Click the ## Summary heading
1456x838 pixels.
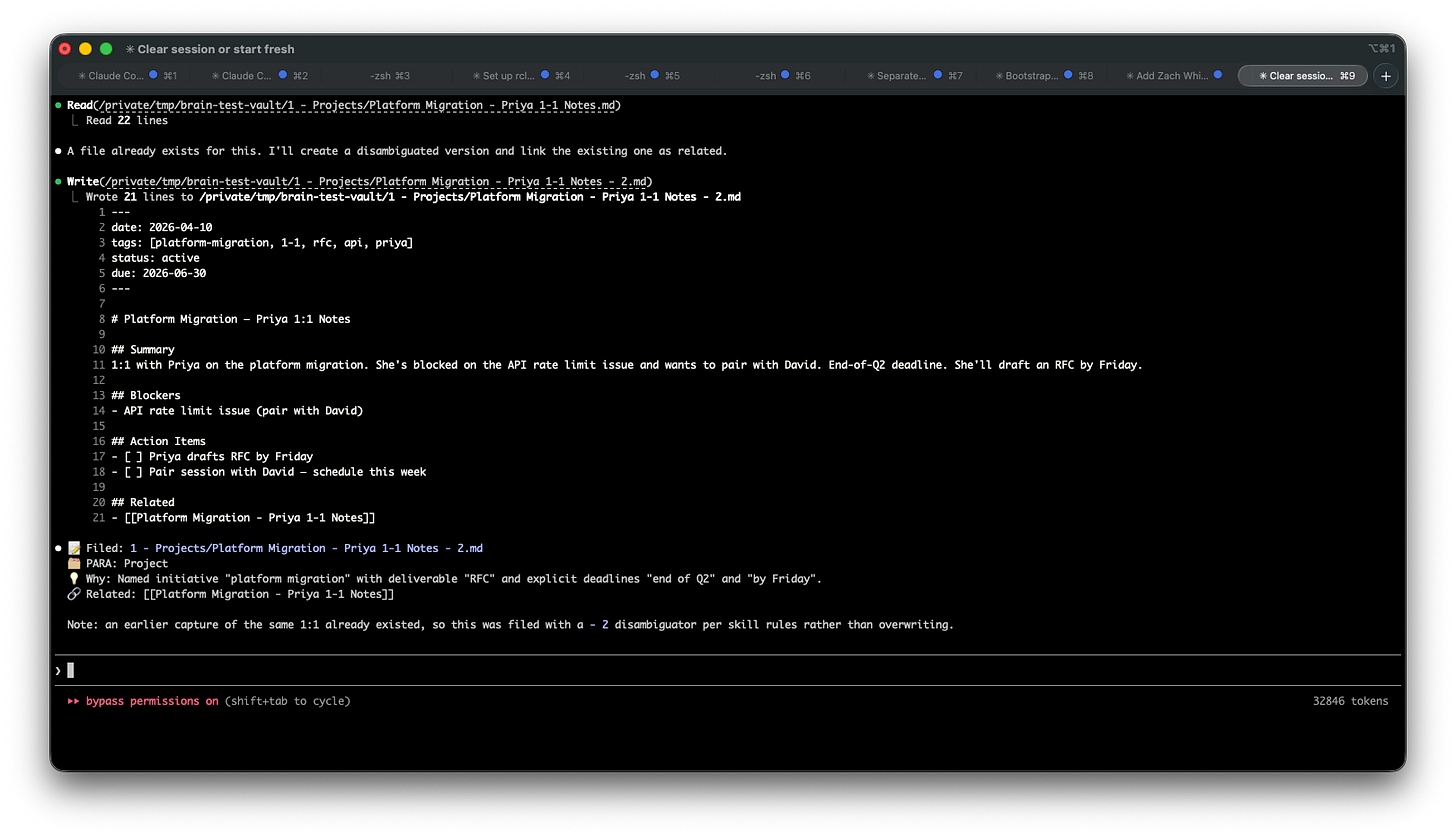click(x=143, y=350)
